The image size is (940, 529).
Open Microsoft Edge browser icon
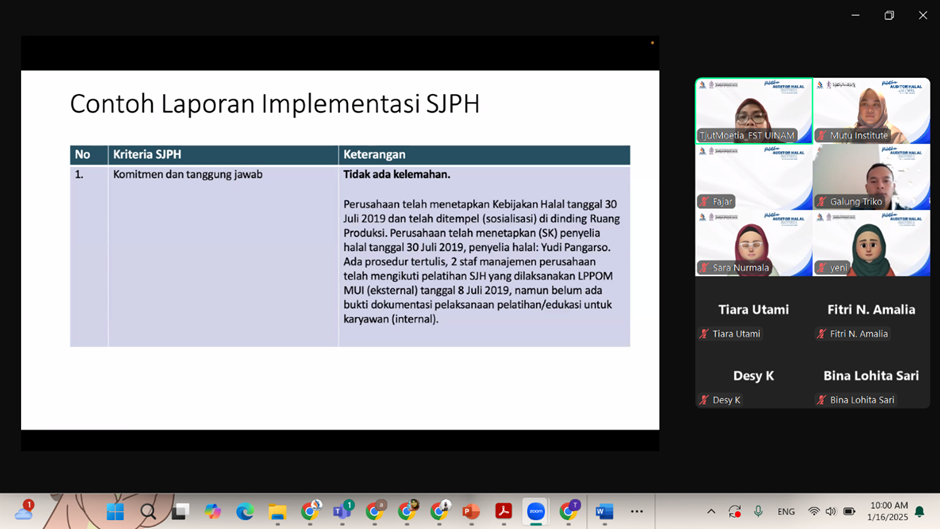245,511
